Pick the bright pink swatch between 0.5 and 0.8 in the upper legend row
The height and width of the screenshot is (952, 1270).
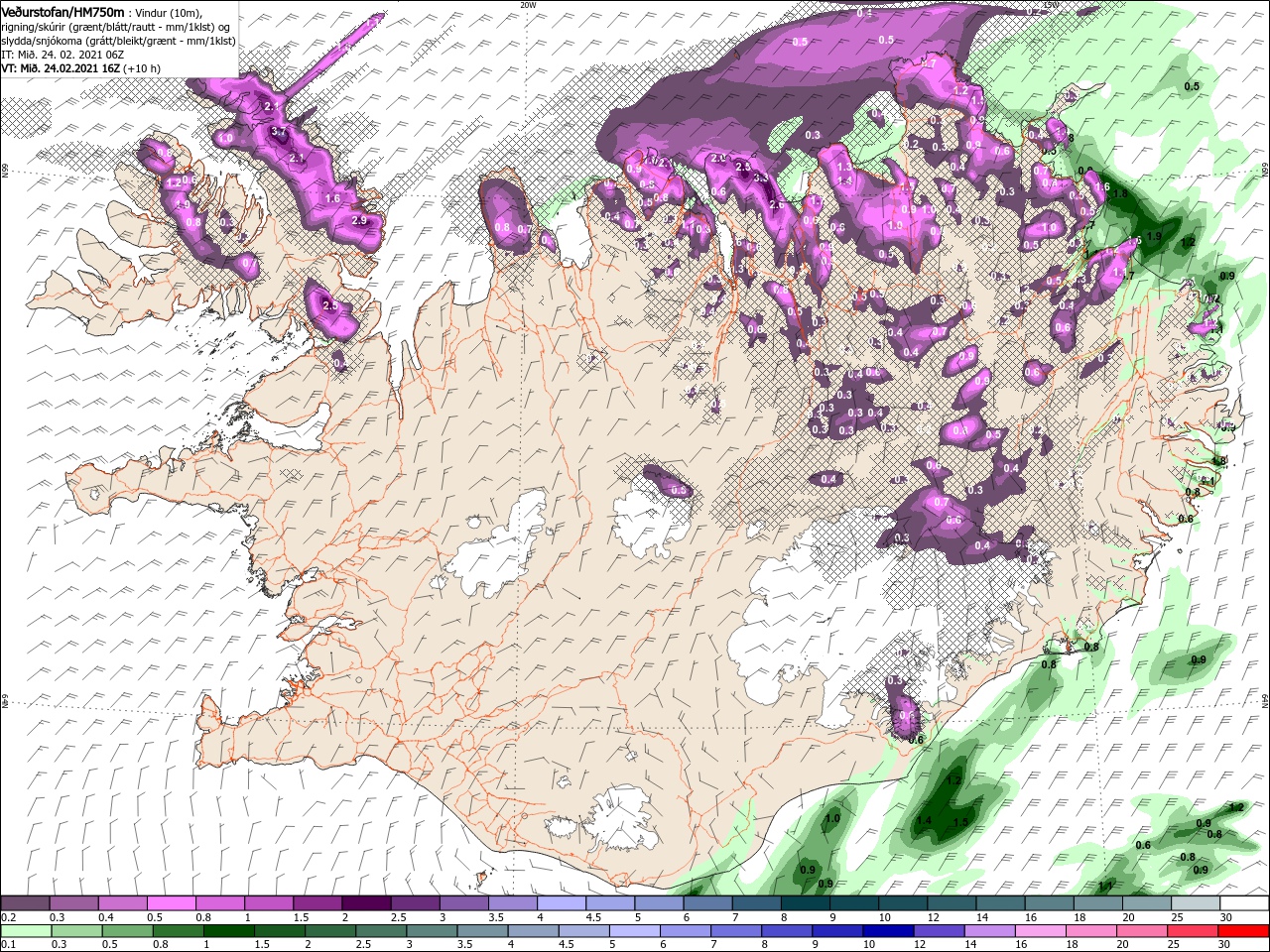[171, 903]
